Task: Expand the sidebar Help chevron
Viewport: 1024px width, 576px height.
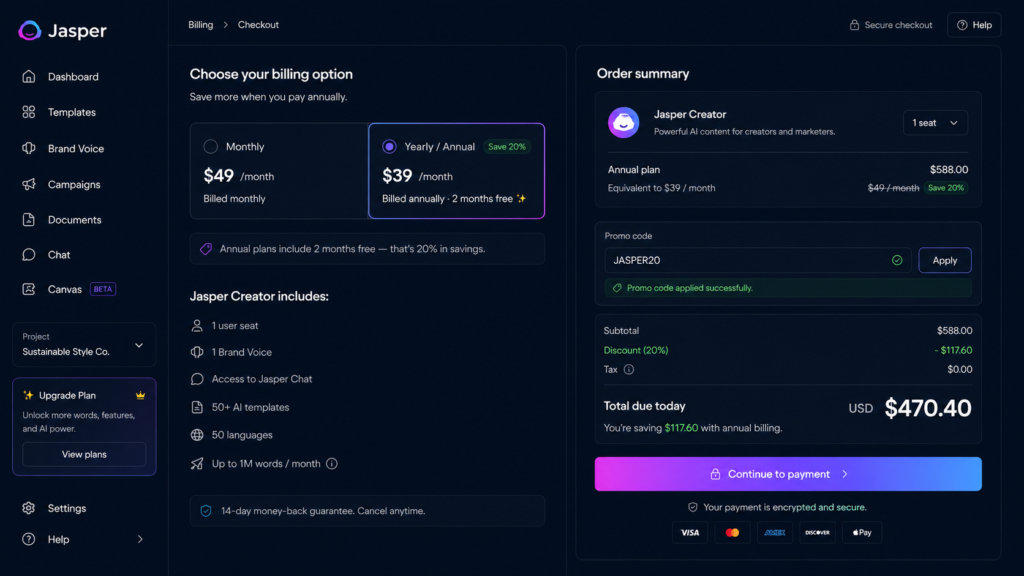Action: pos(140,539)
